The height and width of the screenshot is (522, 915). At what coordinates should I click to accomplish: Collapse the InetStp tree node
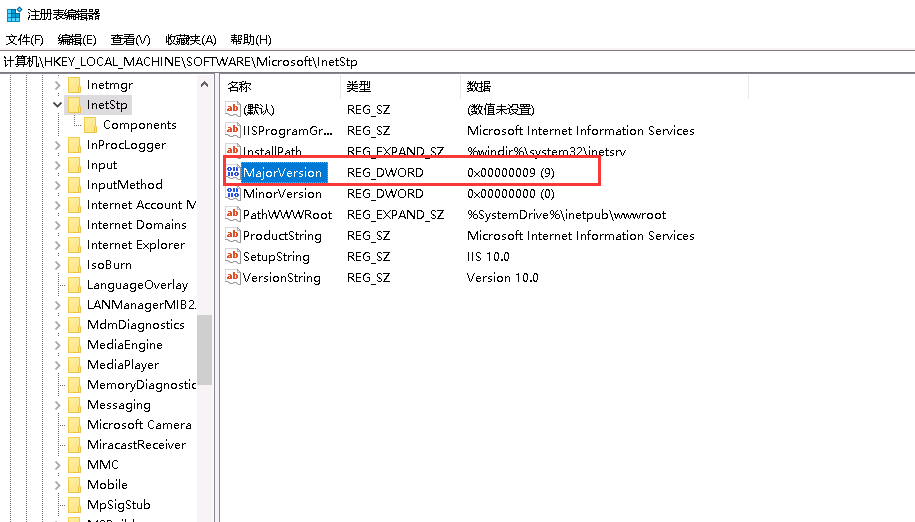(x=58, y=105)
